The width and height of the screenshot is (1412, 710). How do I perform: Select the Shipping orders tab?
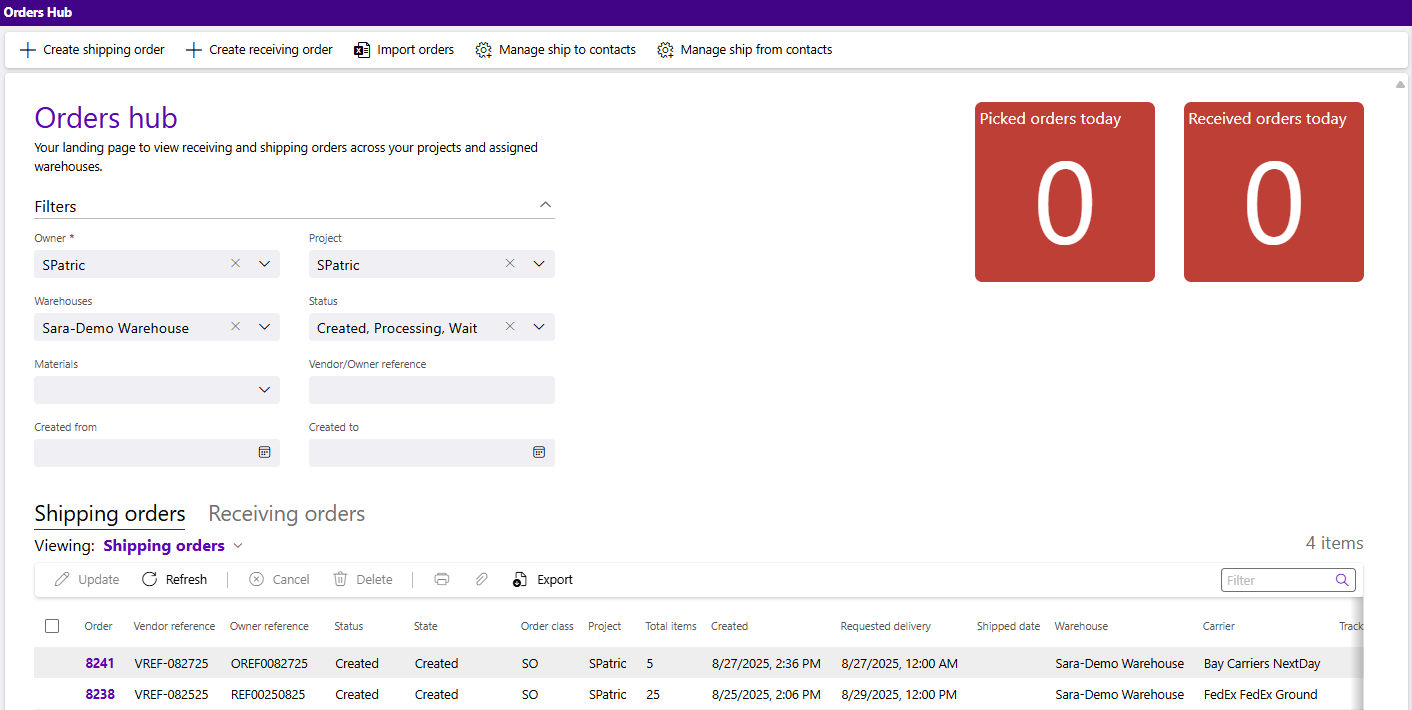(x=110, y=514)
